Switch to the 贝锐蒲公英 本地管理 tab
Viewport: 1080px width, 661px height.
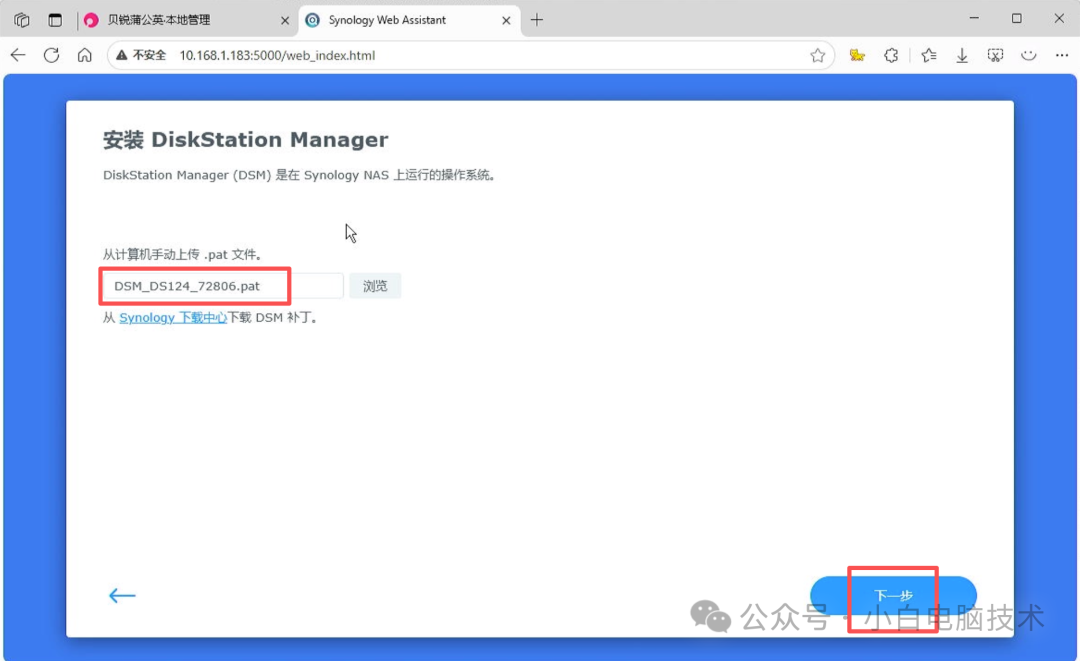tap(187, 21)
